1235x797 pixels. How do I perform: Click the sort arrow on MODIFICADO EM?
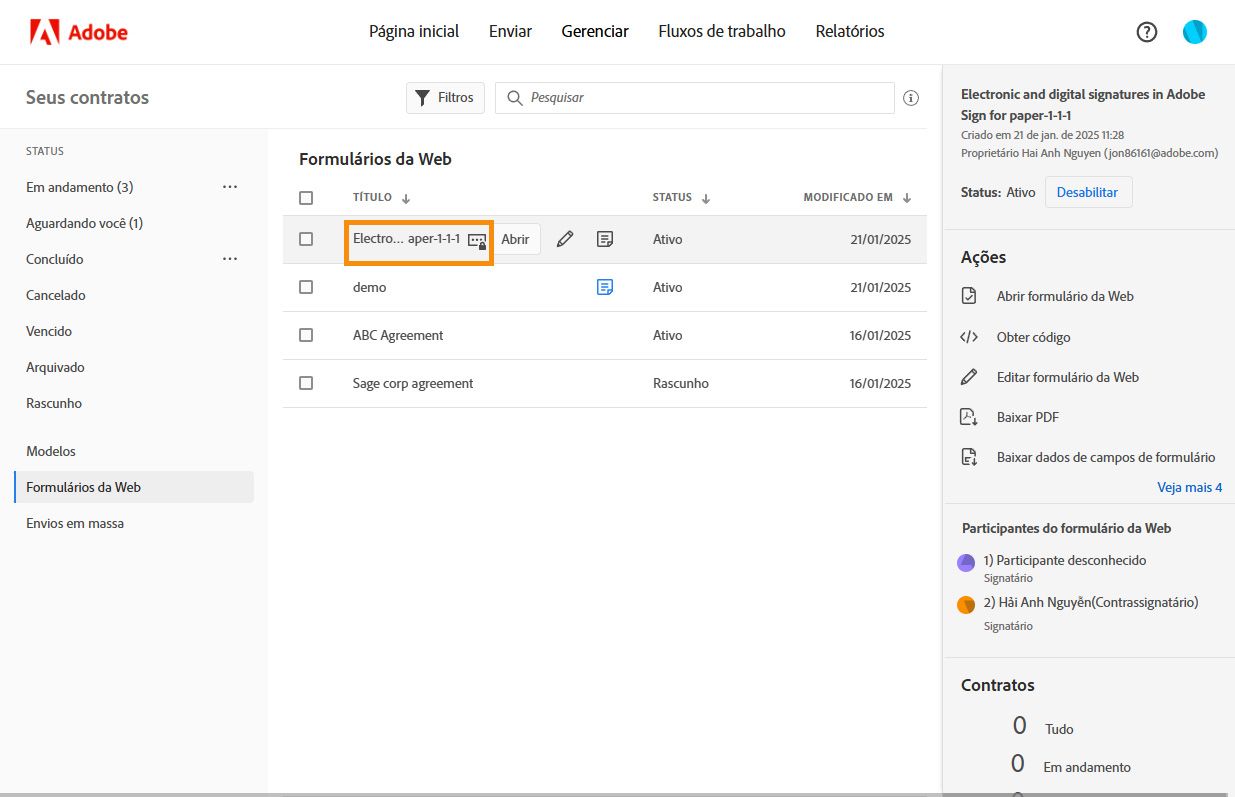point(908,198)
